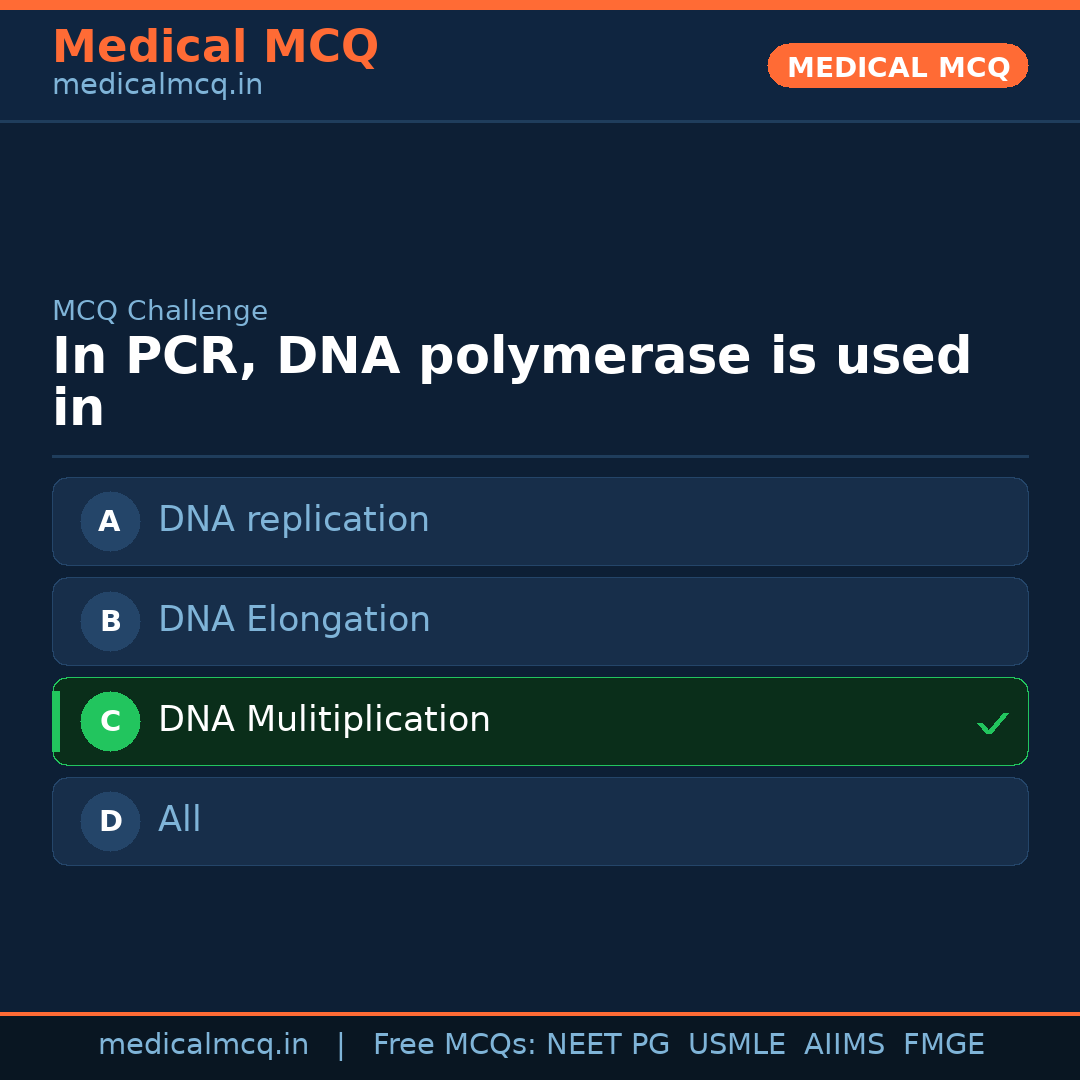Click the green letter C badge

[x=110, y=721]
